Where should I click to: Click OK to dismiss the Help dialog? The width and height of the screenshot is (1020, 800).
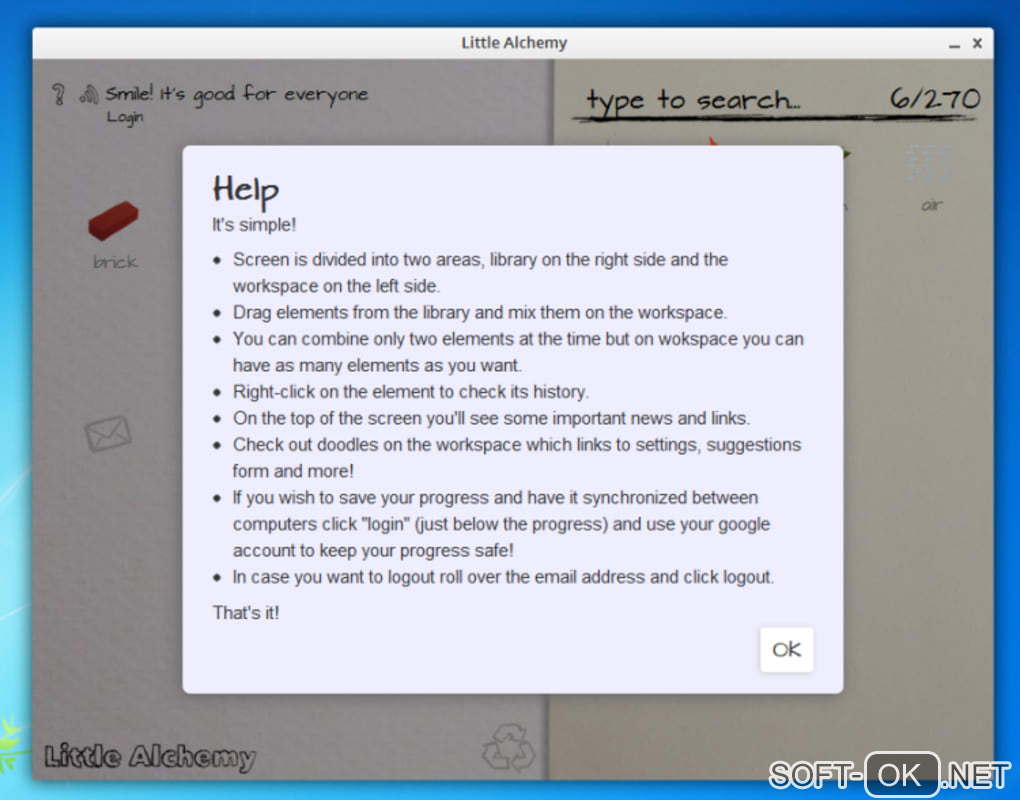[x=786, y=649]
